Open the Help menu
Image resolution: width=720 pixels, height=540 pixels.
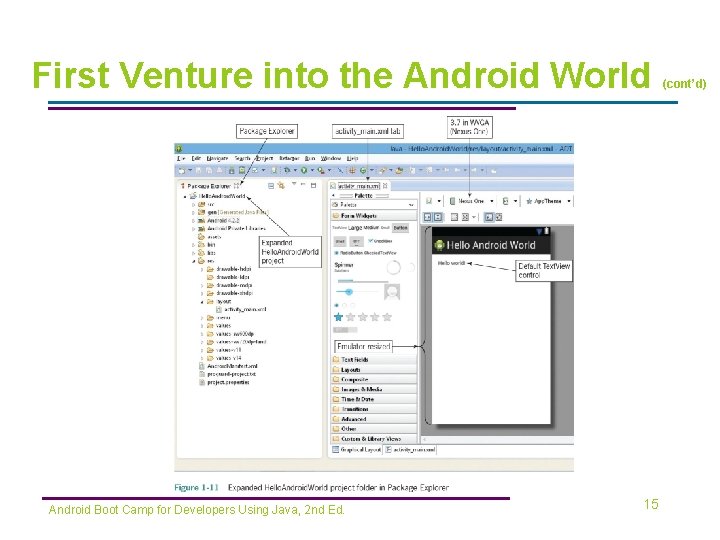(352, 158)
